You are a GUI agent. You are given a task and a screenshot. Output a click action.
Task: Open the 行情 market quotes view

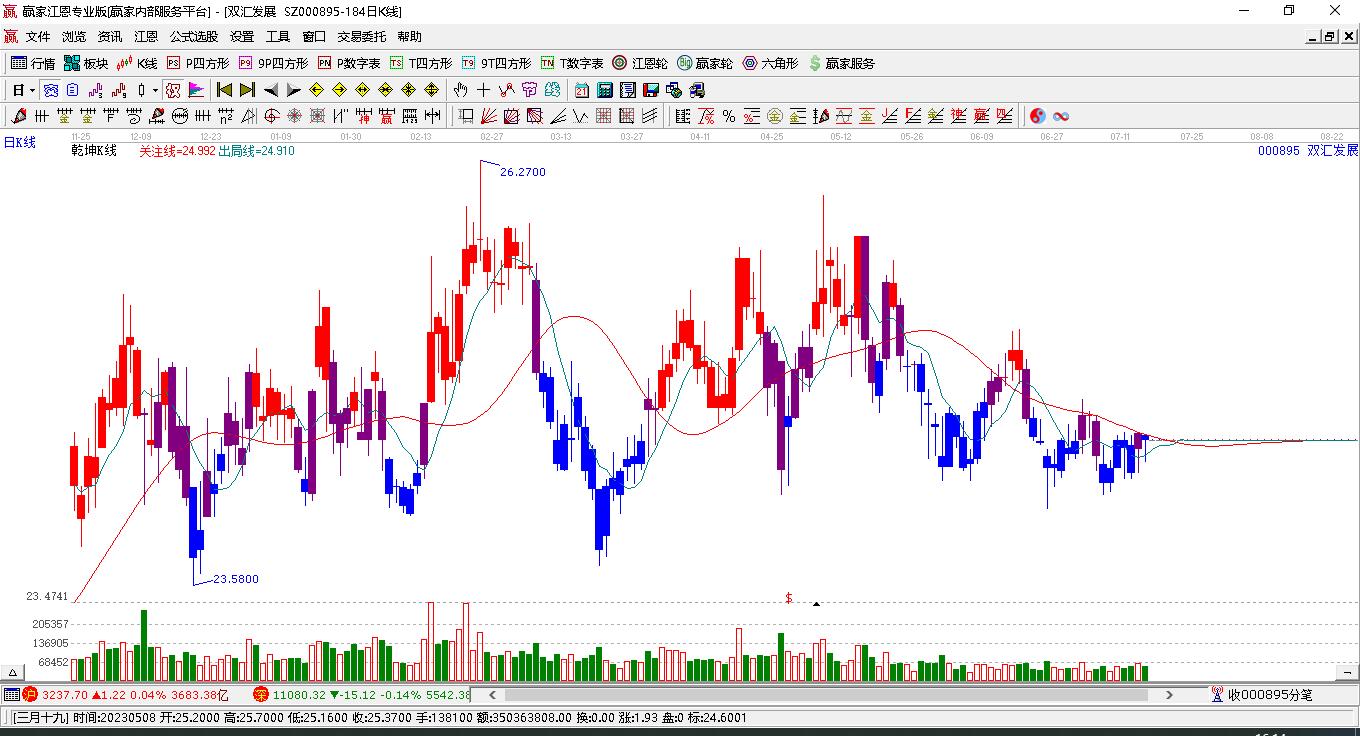point(33,63)
